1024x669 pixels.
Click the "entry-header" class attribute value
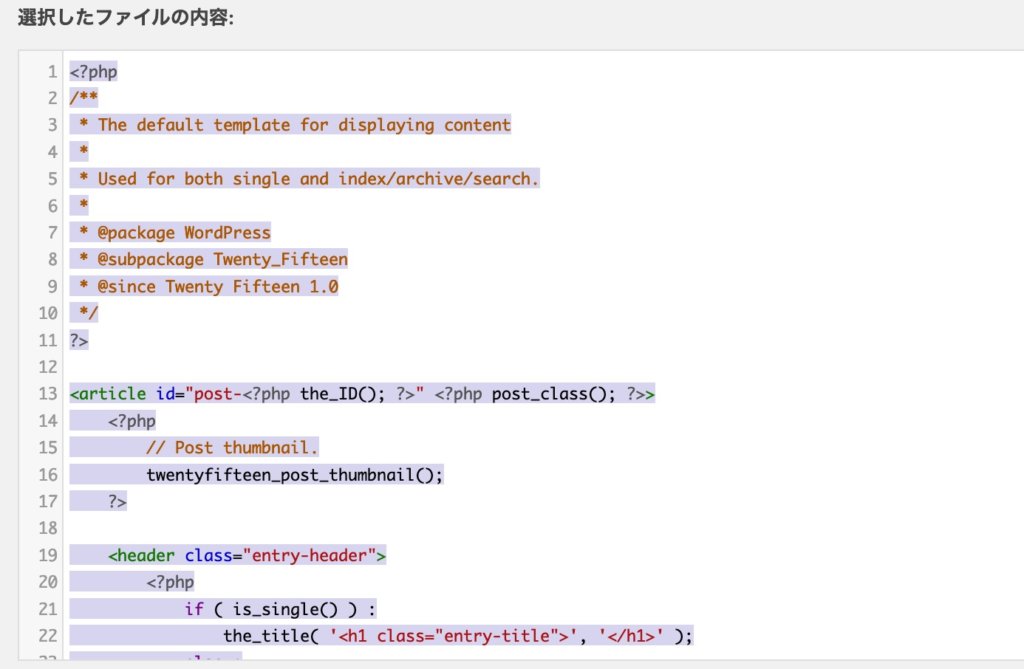coord(319,556)
